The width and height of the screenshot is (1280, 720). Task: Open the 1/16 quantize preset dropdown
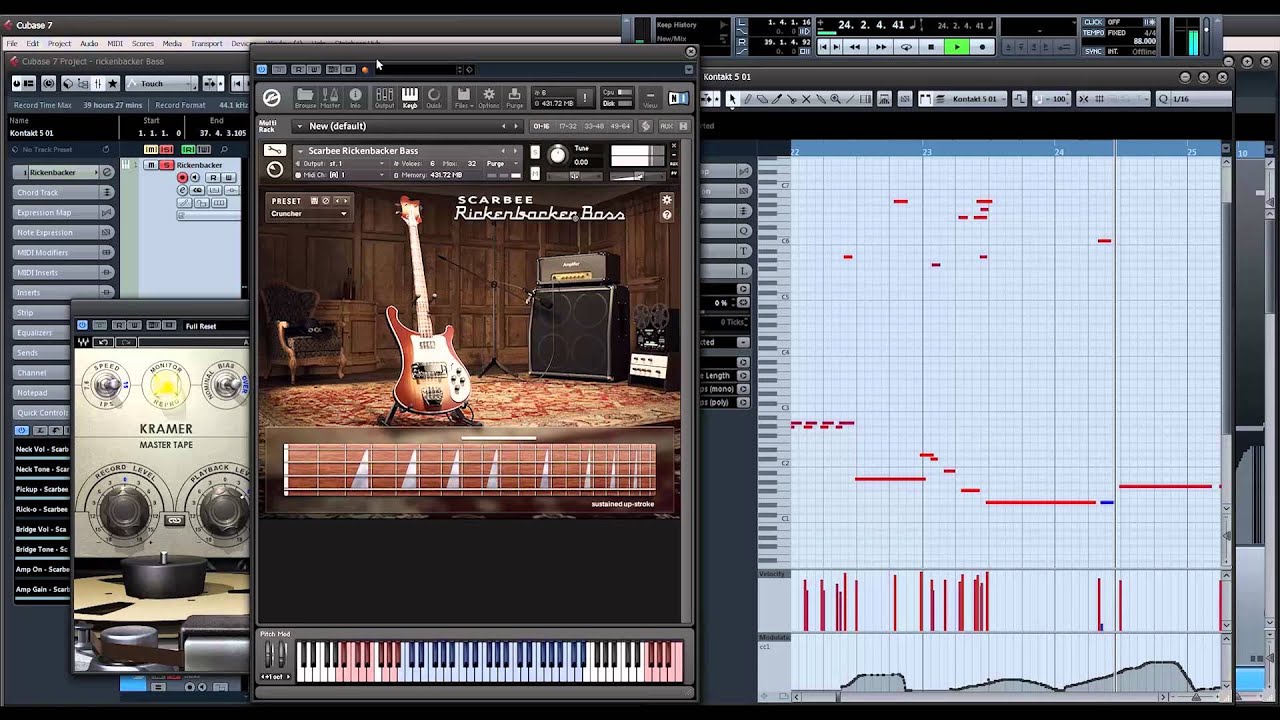pyautogui.click(x=1193, y=99)
